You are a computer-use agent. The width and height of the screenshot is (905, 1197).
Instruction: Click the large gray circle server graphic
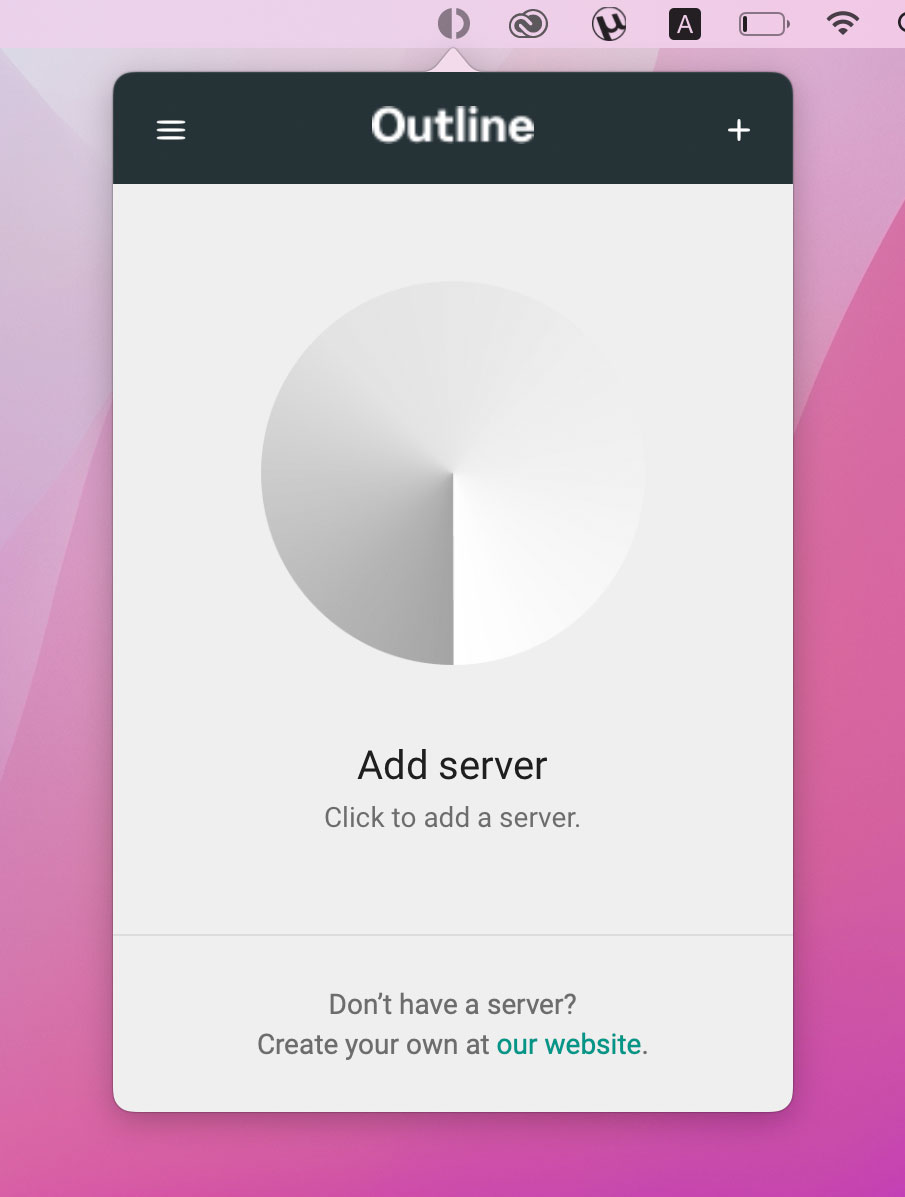453,473
